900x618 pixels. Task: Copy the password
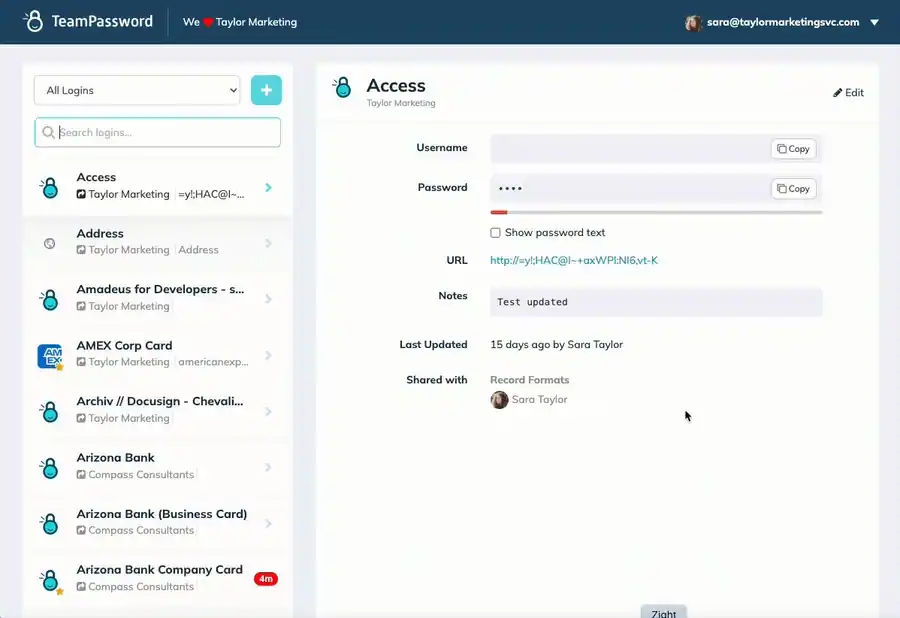[793, 188]
